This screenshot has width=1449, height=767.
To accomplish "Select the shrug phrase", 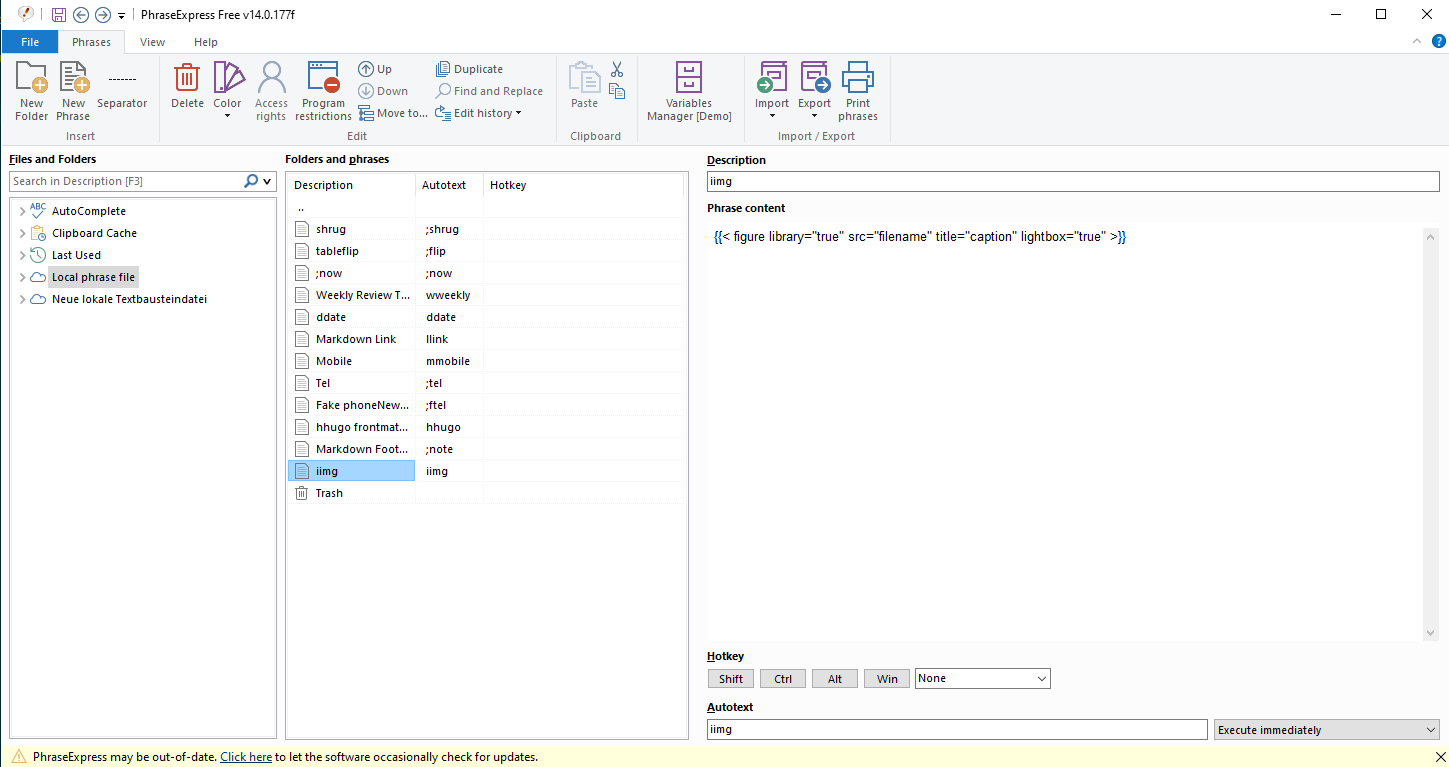I will click(x=331, y=229).
